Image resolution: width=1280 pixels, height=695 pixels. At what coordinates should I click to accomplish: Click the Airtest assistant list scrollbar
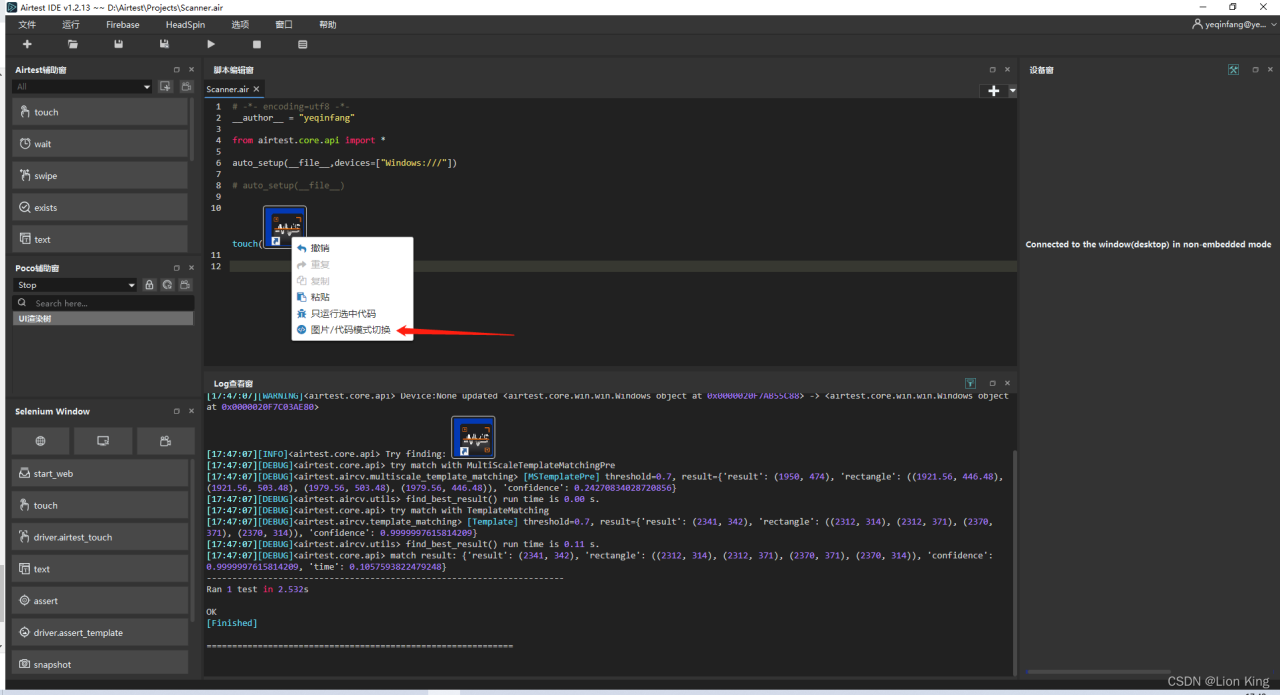(x=192, y=130)
